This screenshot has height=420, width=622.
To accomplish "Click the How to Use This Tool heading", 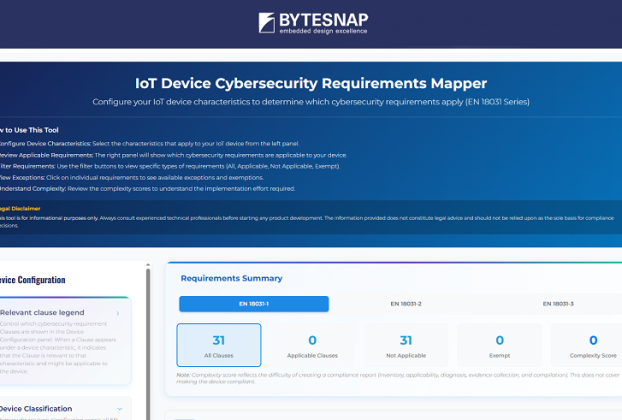I will point(30,130).
